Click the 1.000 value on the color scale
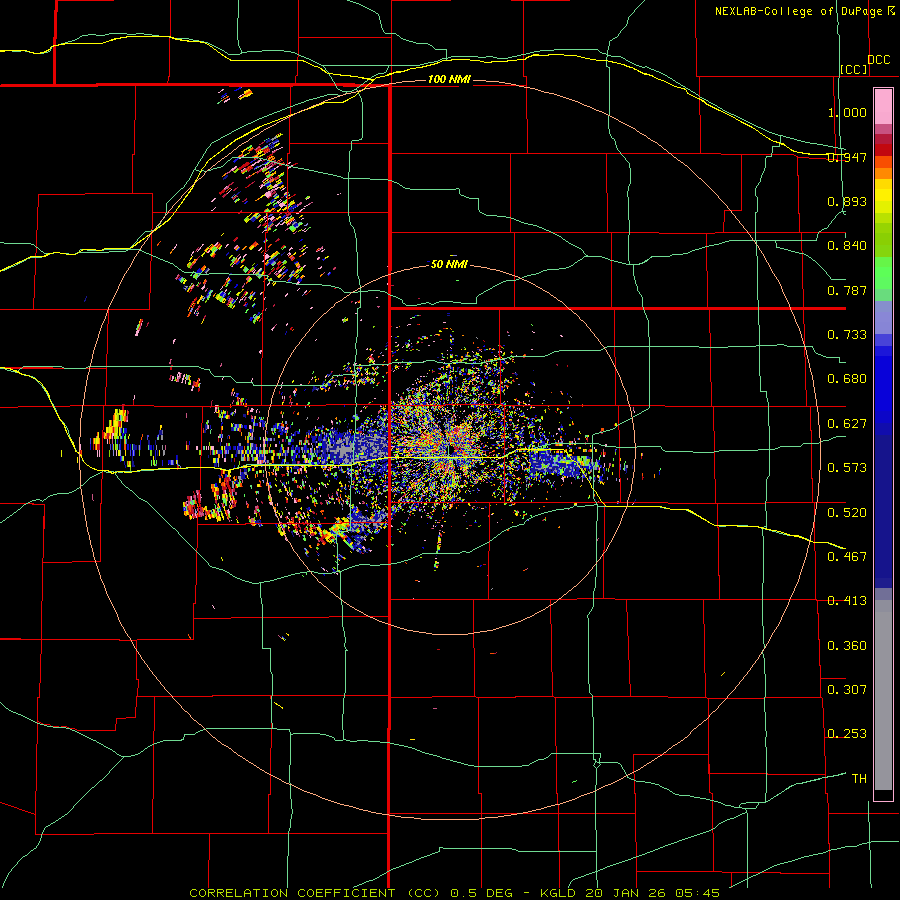The width and height of the screenshot is (900, 900). click(847, 112)
